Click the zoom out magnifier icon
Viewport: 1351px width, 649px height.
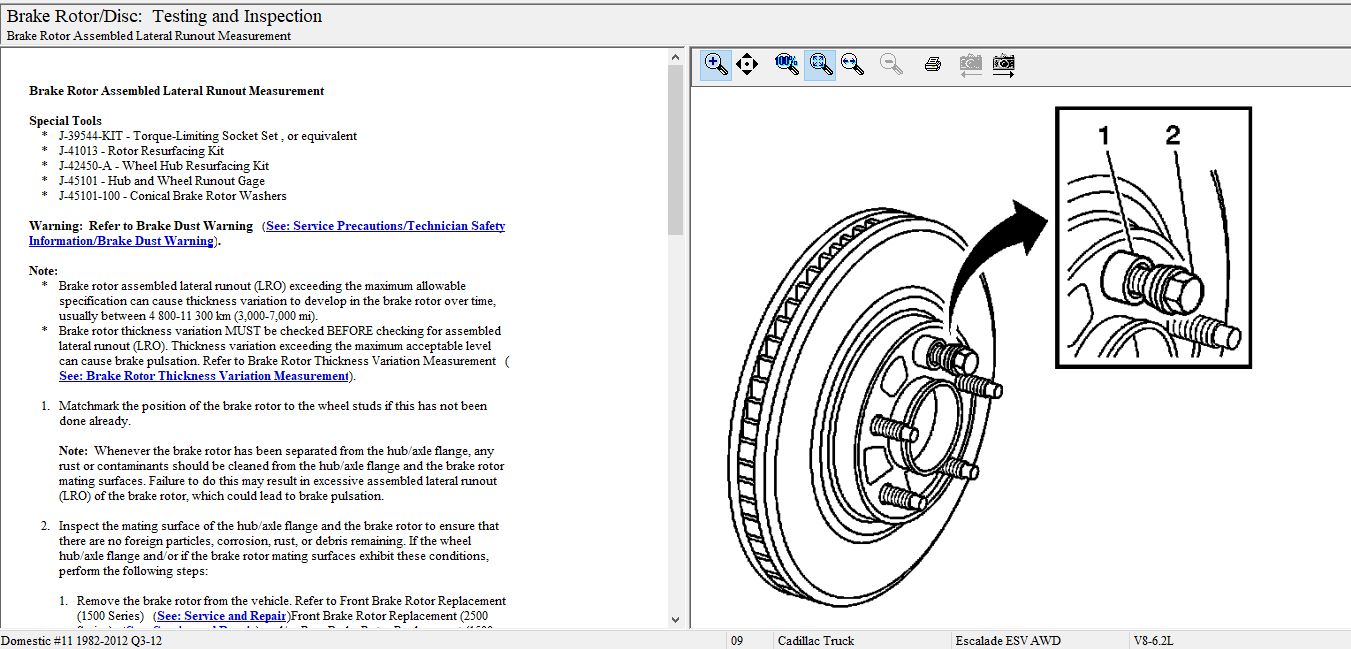[891, 65]
